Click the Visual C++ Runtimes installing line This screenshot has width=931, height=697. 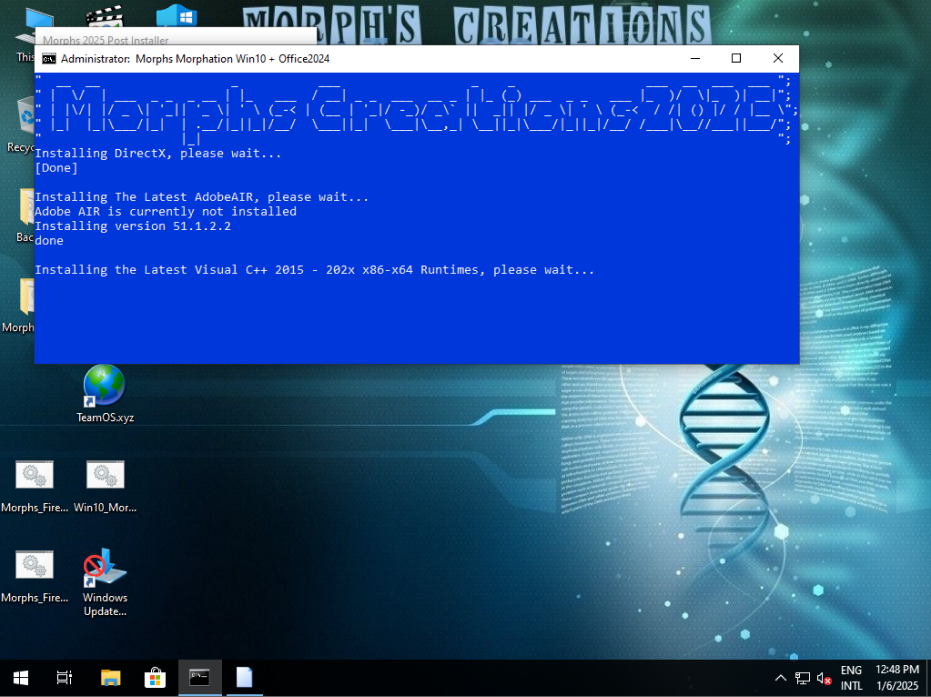[315, 270]
